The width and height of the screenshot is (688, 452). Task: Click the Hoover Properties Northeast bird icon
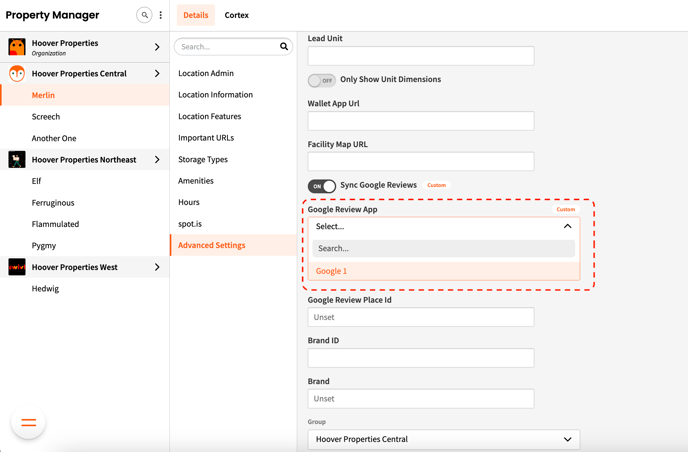click(17, 160)
